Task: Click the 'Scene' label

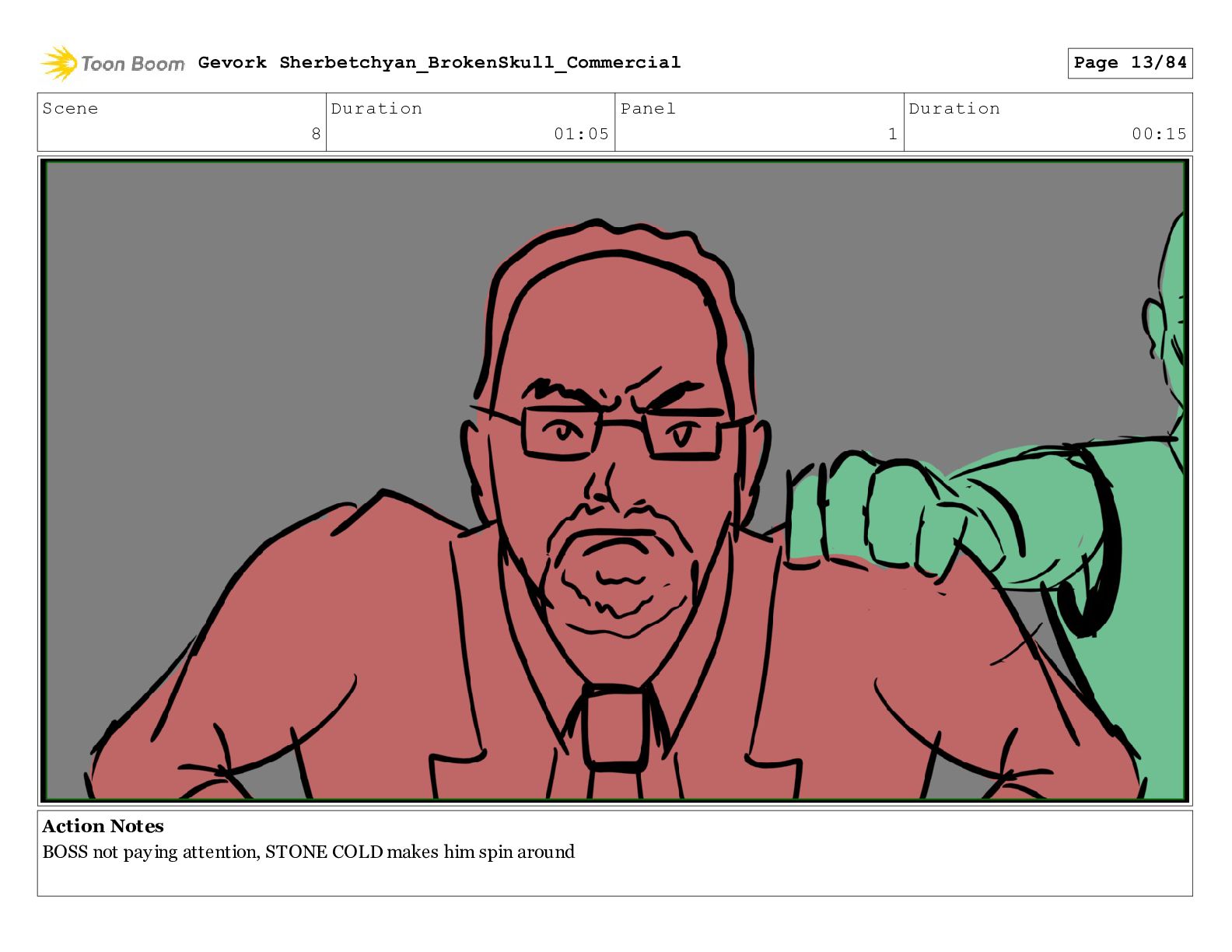Action: (70, 108)
